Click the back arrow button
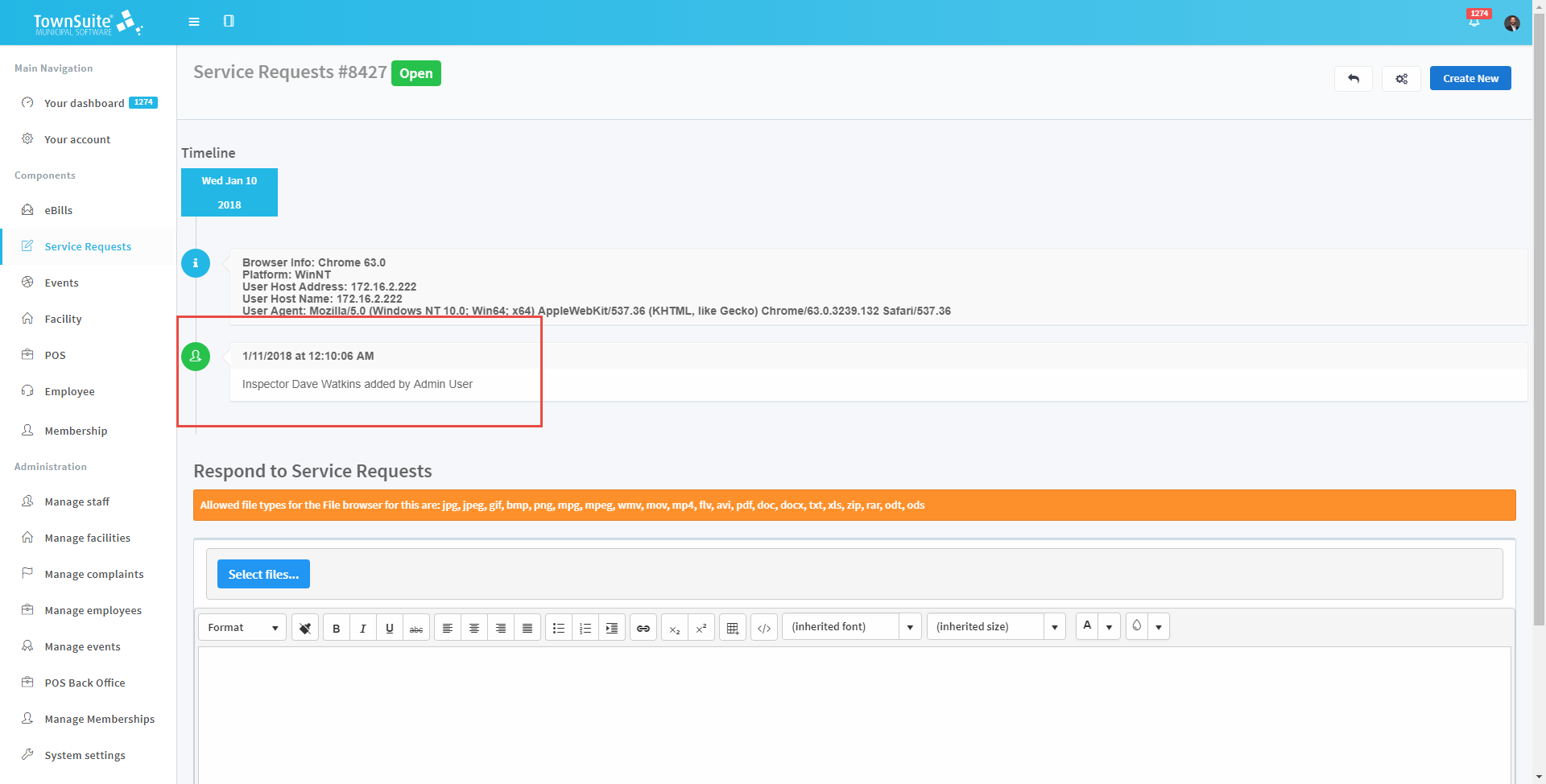The width and height of the screenshot is (1546, 784). coord(1353,79)
